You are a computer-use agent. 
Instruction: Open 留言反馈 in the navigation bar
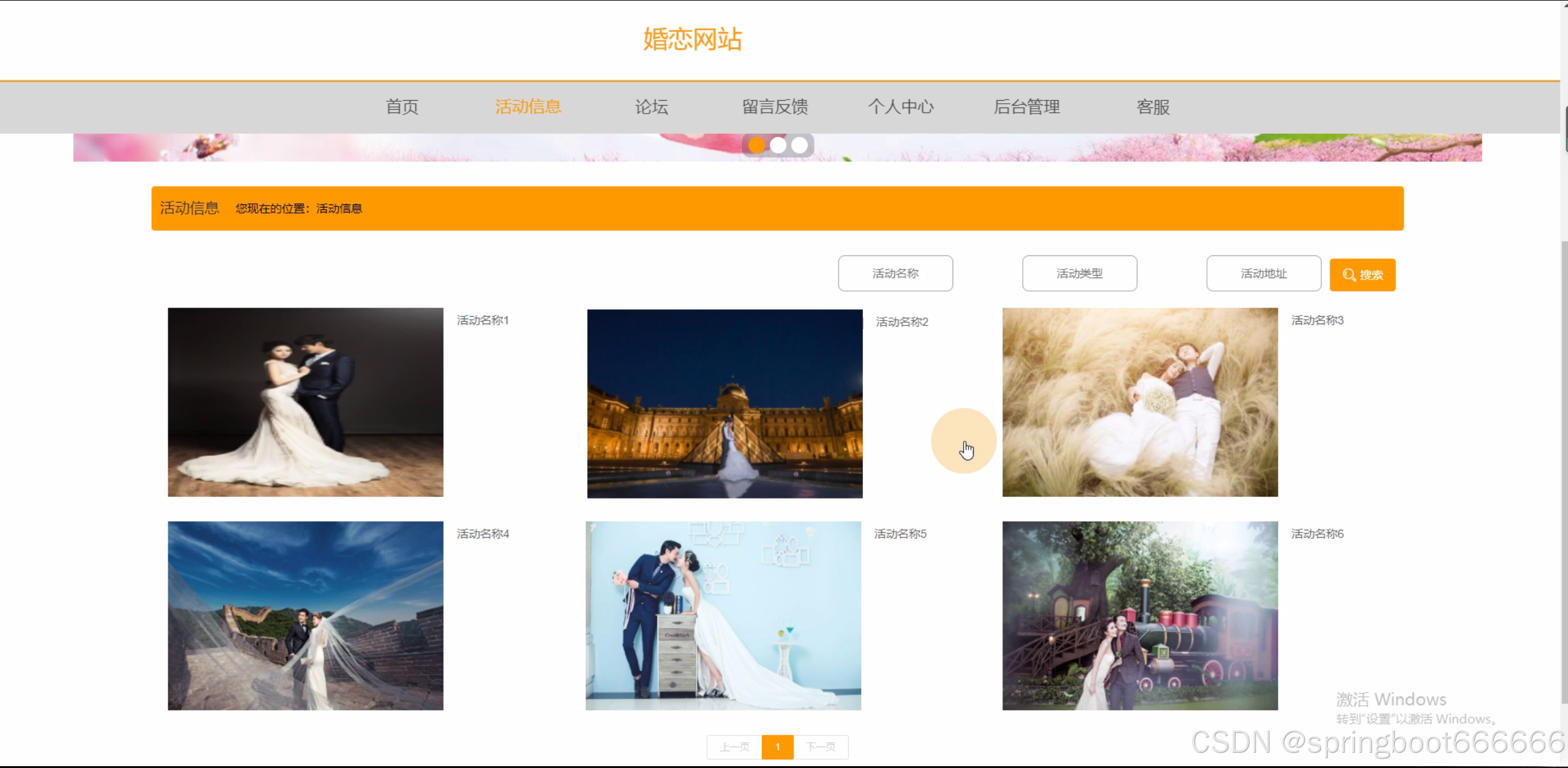point(774,107)
